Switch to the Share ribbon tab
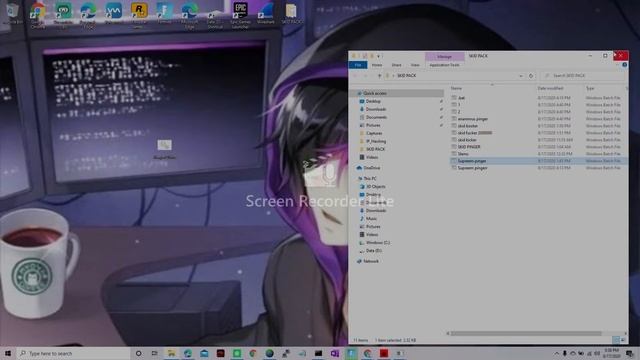Viewport: 640px width, 360px height. click(x=396, y=65)
